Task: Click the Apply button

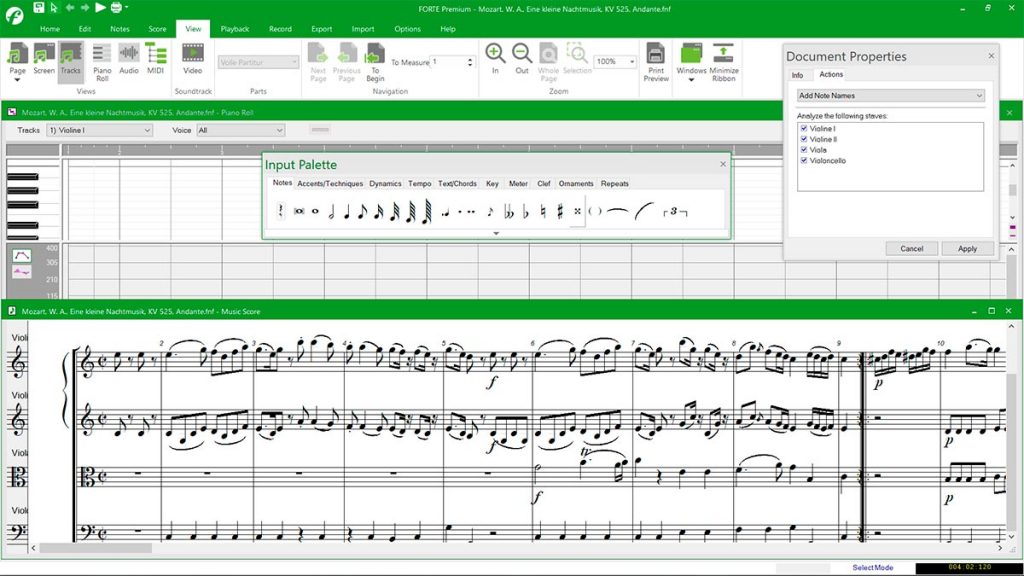Action: [x=967, y=249]
